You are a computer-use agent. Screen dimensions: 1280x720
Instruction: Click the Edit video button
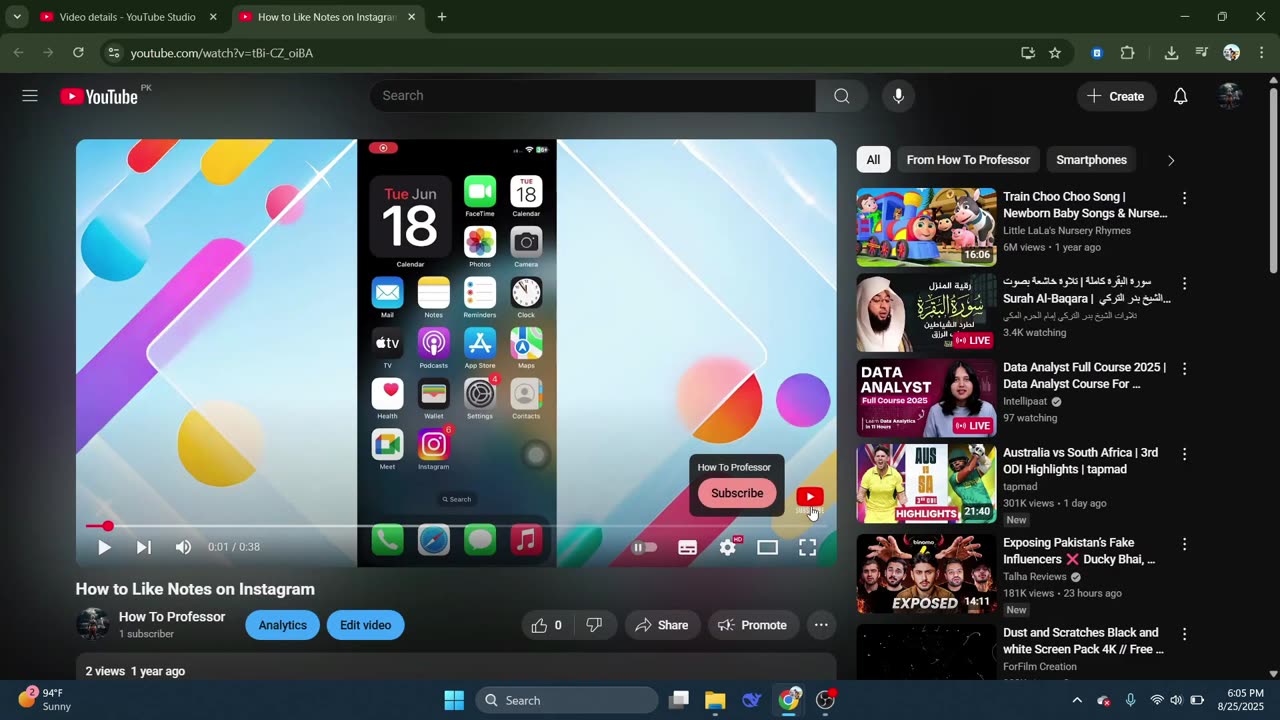(365, 625)
